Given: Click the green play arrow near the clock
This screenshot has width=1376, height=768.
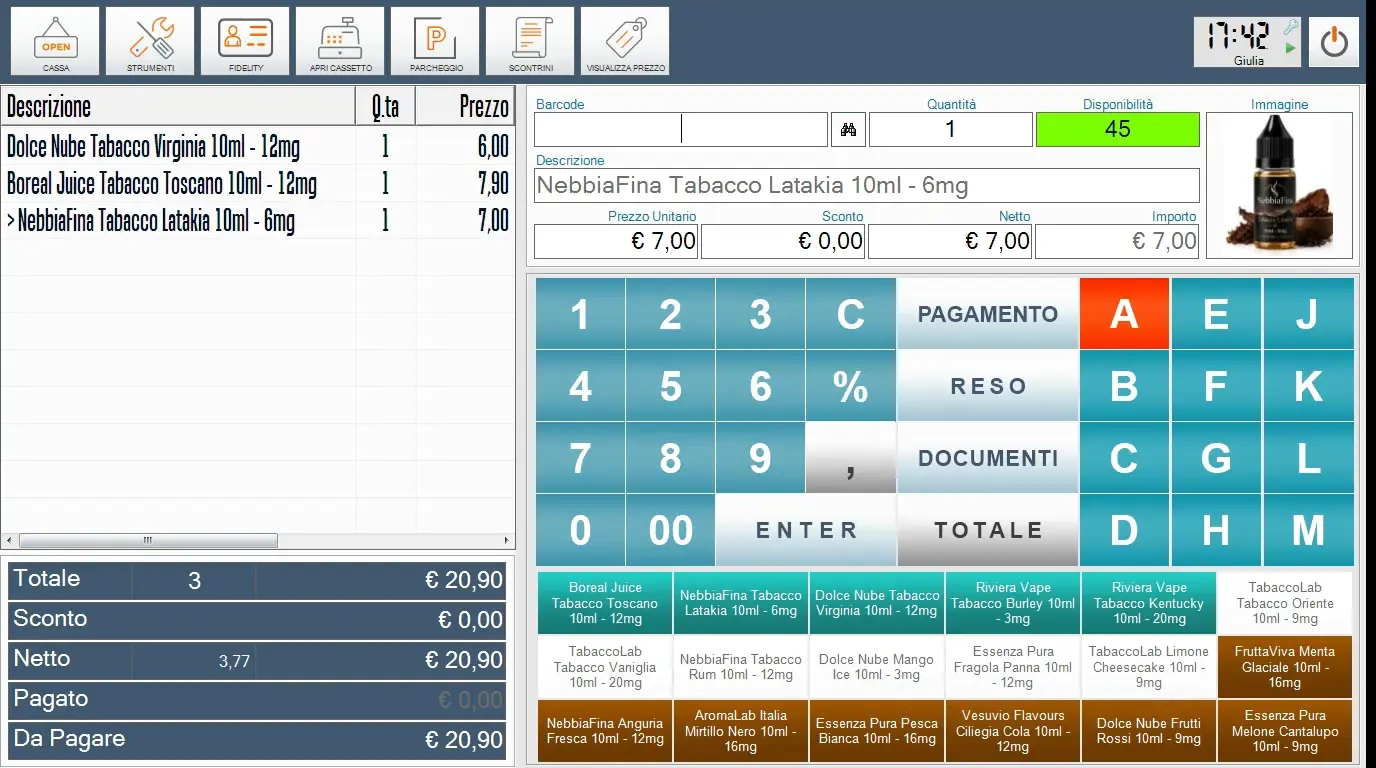Looking at the screenshot, I should [x=1291, y=48].
